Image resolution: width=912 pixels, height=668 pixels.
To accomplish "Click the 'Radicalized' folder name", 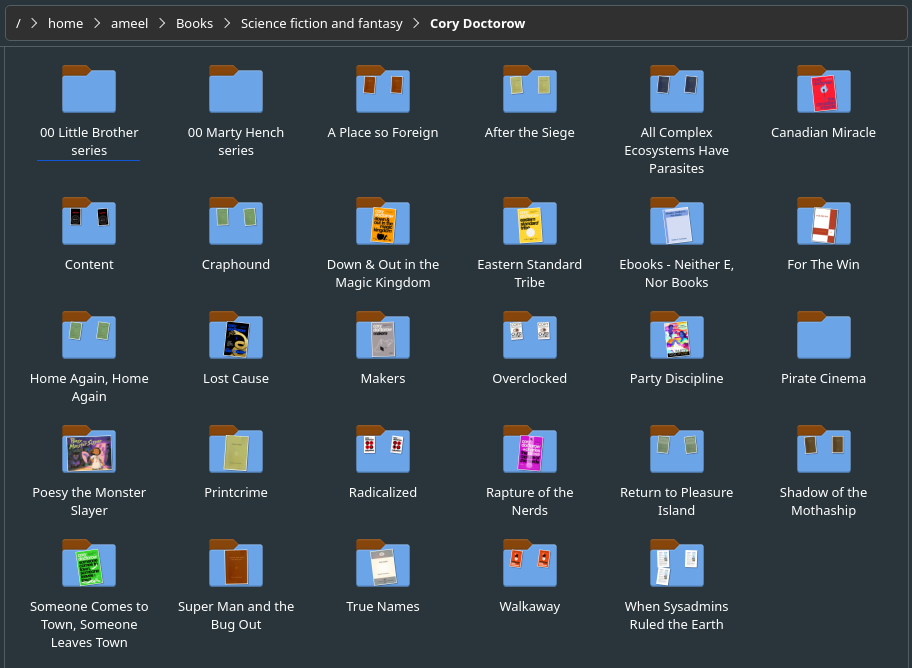I will pyautogui.click(x=383, y=492).
